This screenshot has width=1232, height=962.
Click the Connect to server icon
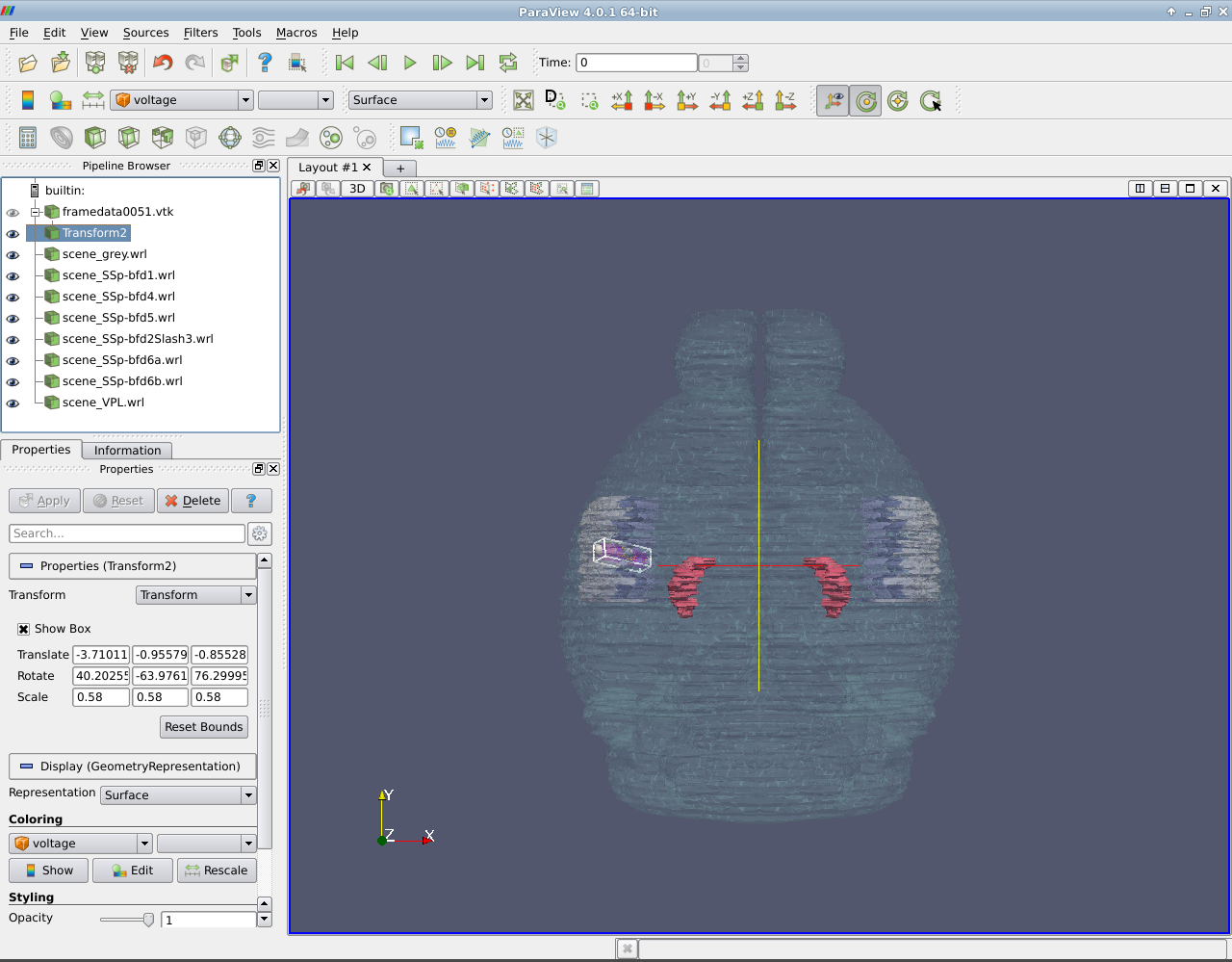click(x=95, y=63)
